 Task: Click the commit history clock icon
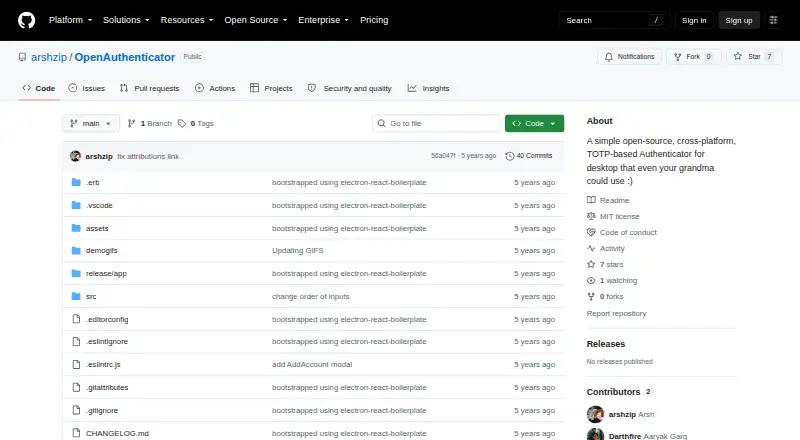pyautogui.click(x=509, y=156)
